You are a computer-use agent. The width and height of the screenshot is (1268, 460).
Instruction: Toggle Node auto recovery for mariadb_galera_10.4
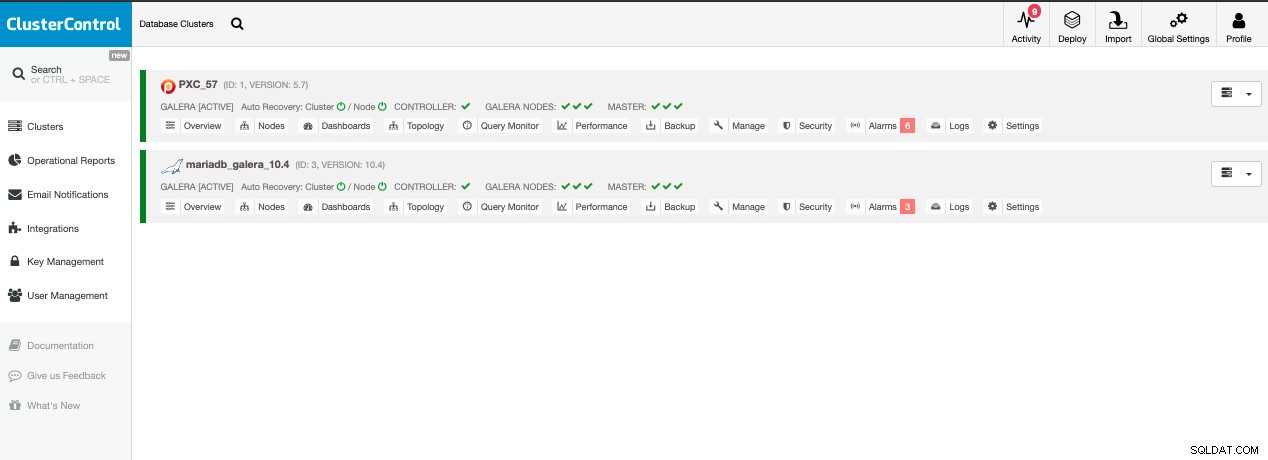tap(382, 186)
